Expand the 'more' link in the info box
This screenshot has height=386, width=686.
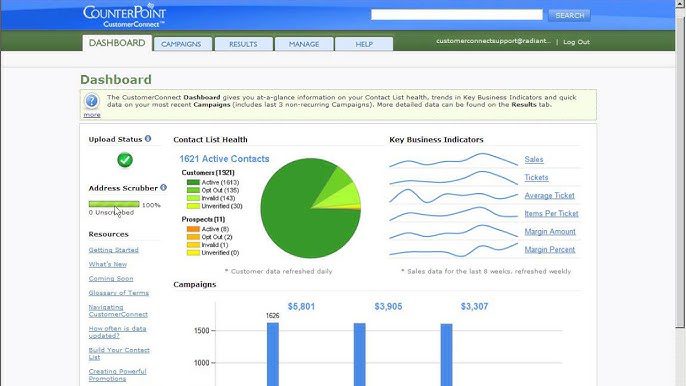(92, 115)
